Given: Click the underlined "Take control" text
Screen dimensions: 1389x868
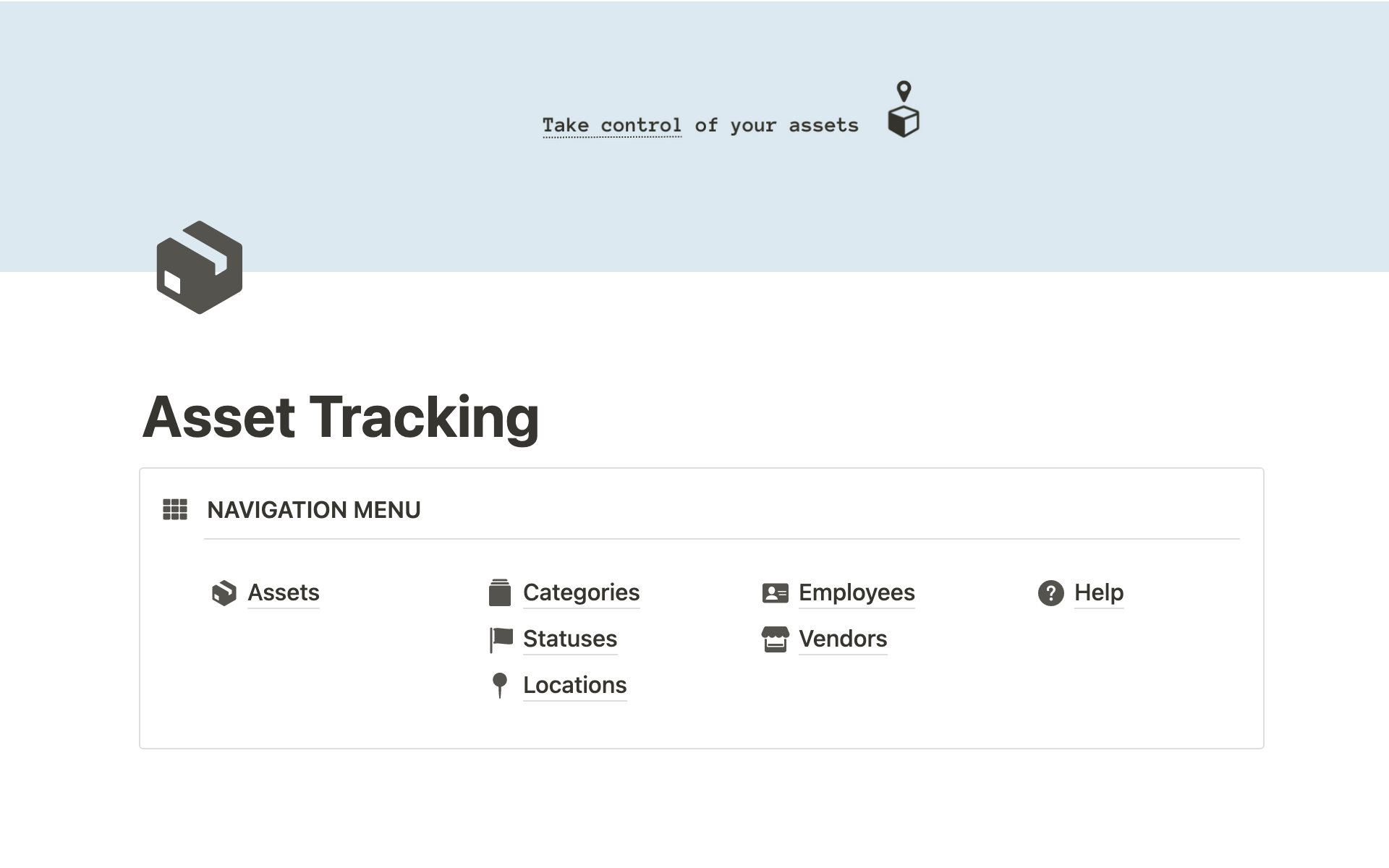Looking at the screenshot, I should (x=612, y=125).
